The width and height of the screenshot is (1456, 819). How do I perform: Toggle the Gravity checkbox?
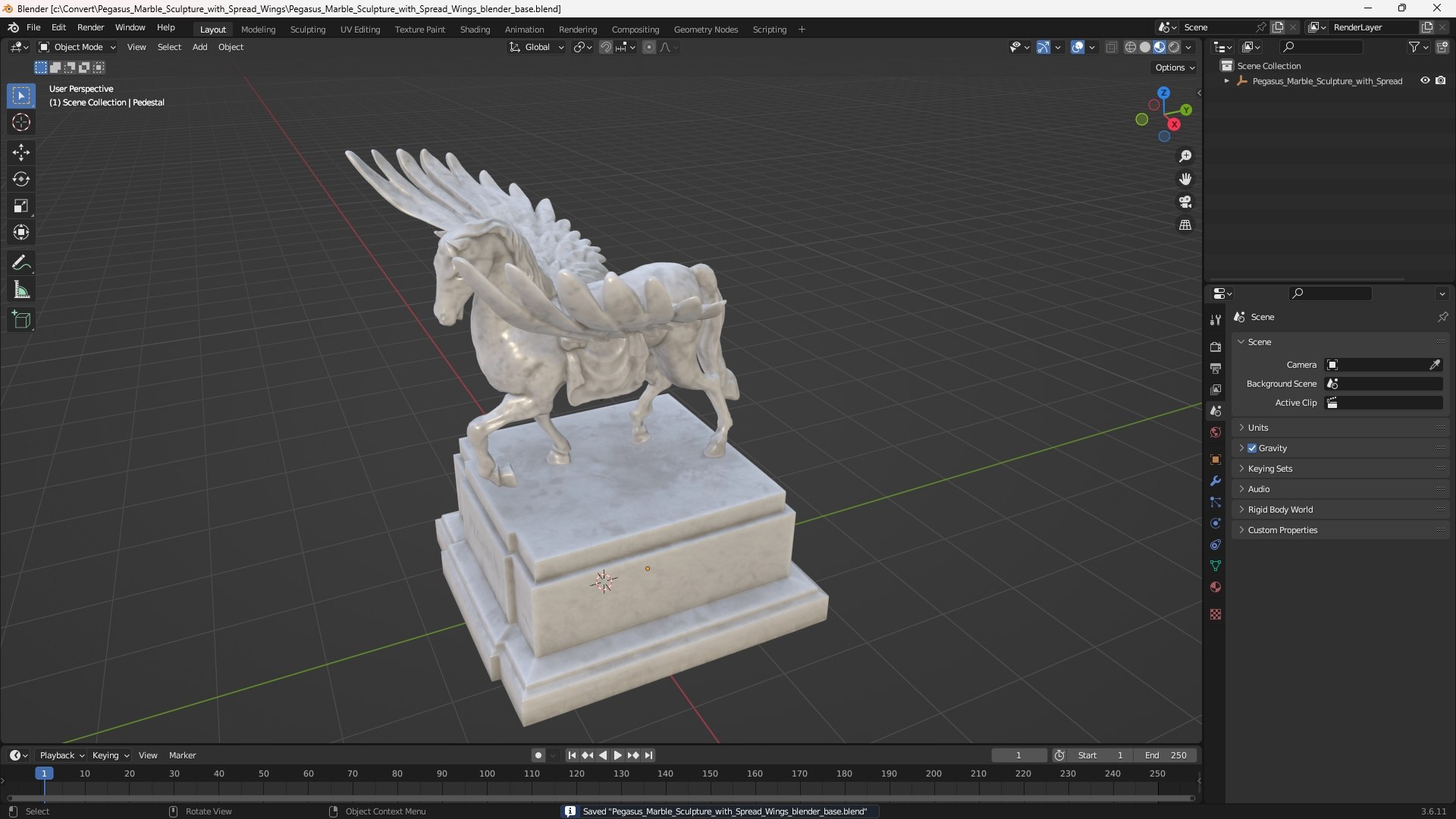click(x=1252, y=448)
